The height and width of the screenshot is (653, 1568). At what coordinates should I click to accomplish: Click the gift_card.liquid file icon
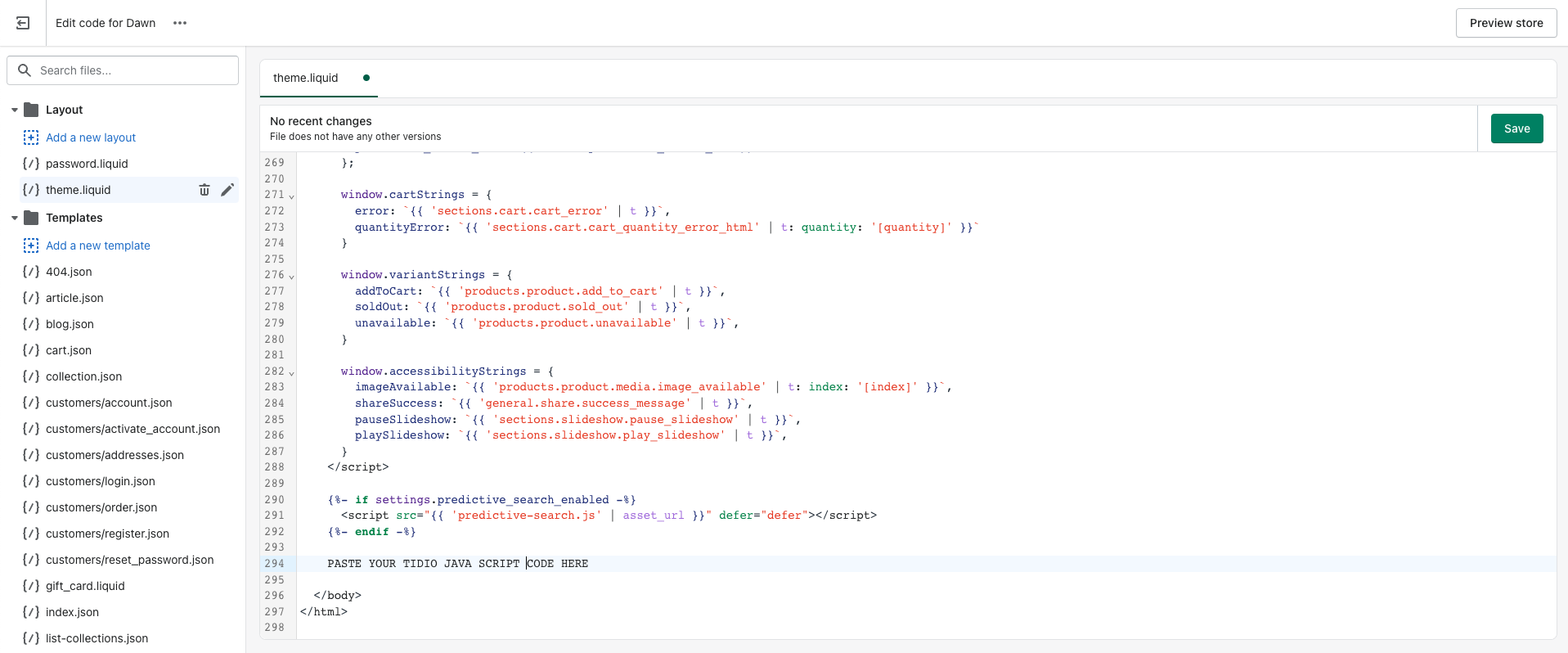(31, 586)
